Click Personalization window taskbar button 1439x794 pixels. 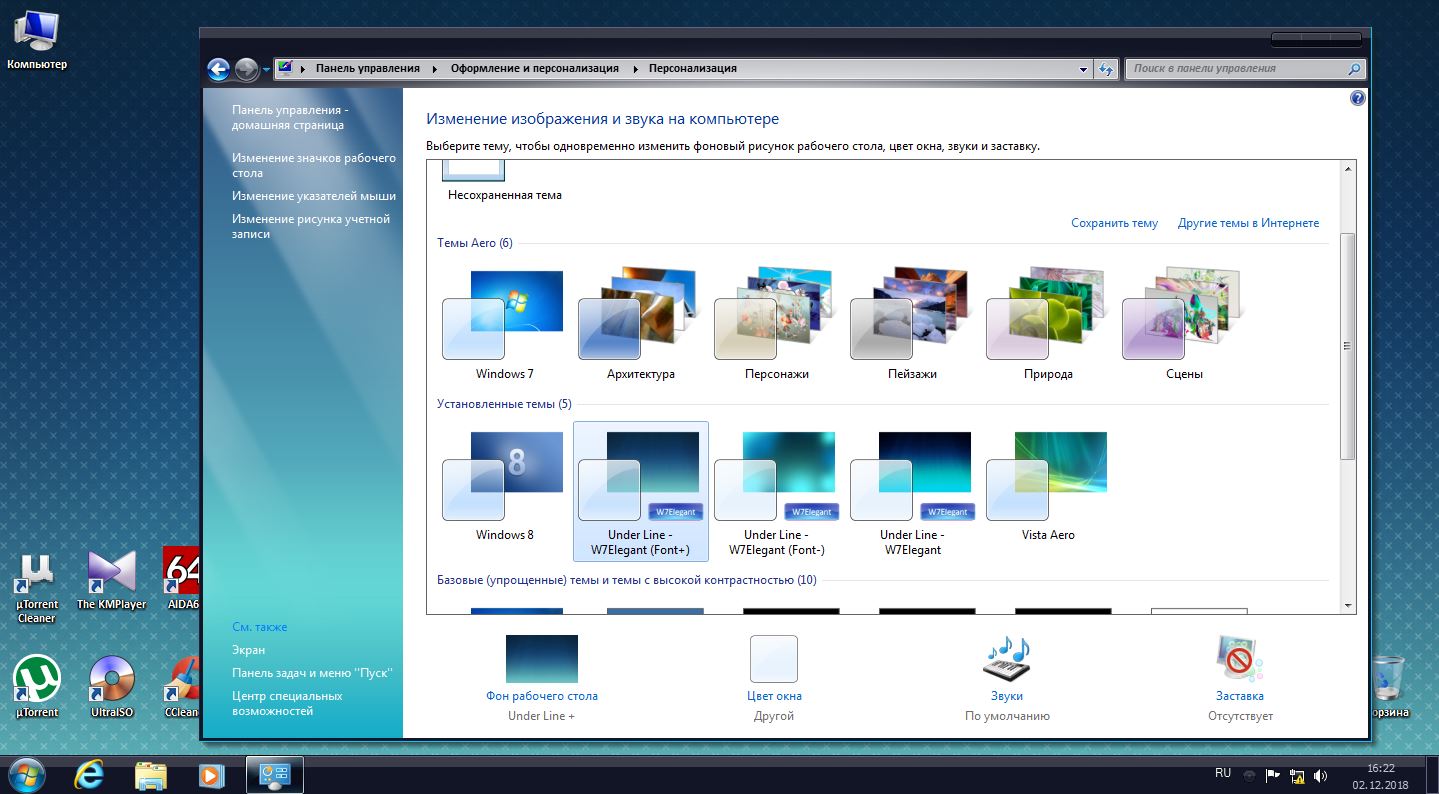[275, 775]
